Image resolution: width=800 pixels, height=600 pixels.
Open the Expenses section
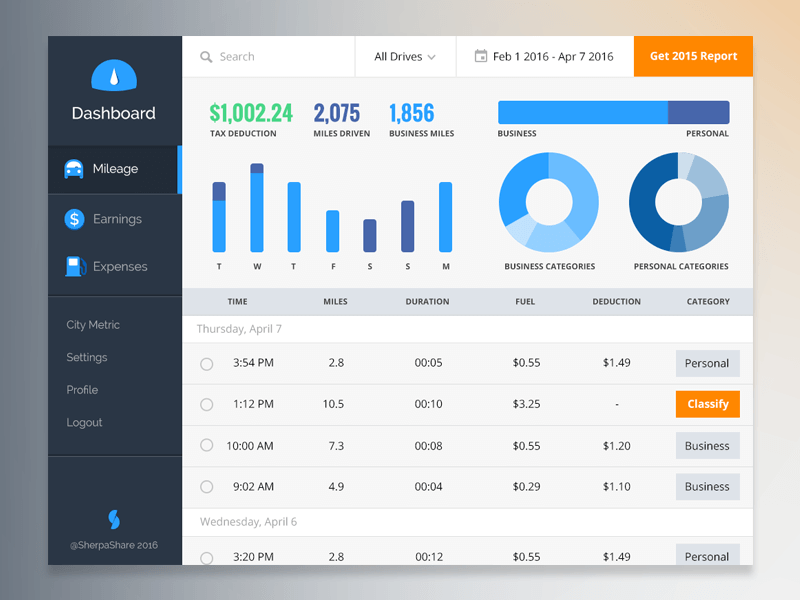115,266
